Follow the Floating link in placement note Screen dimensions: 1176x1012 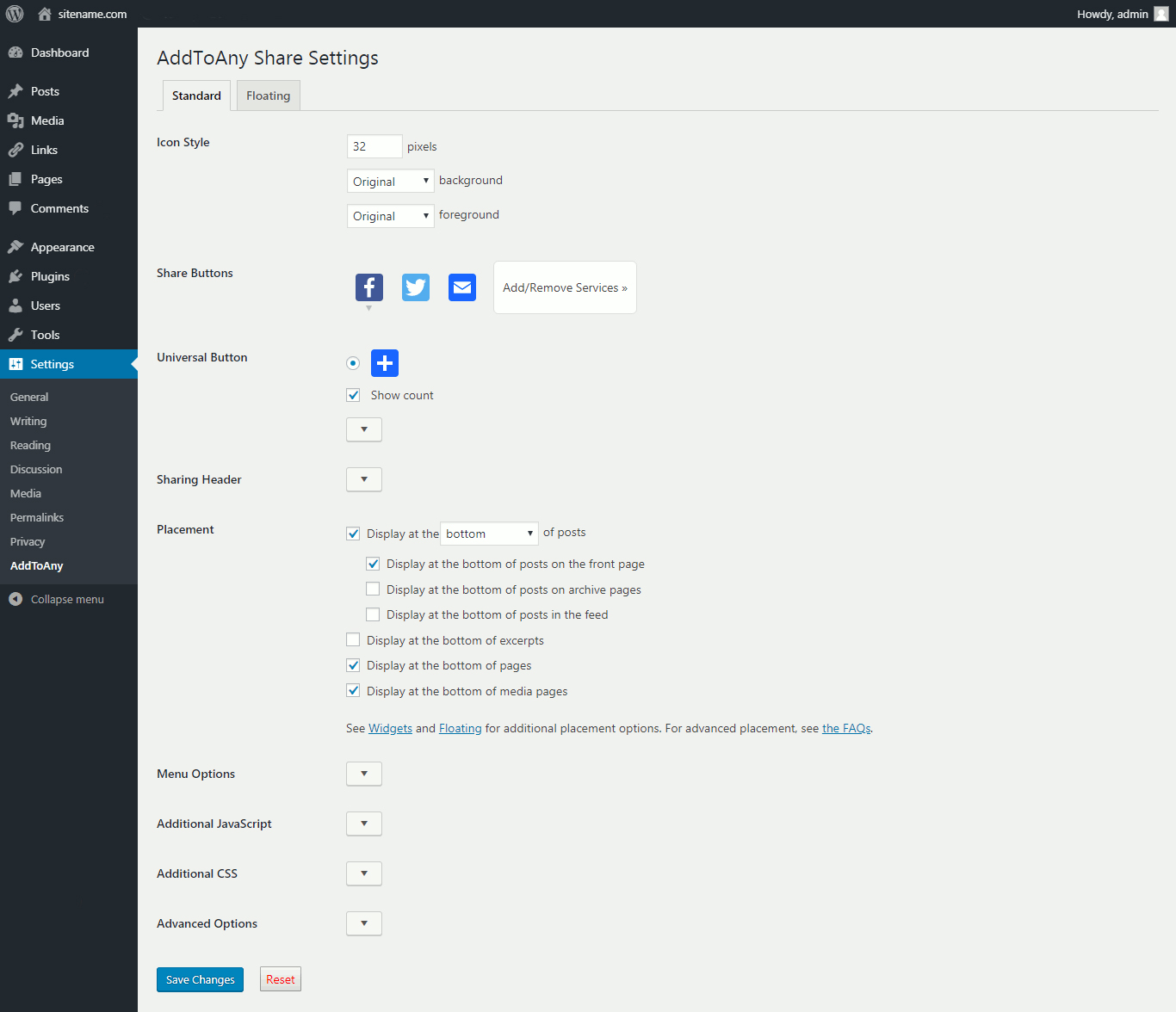[461, 728]
